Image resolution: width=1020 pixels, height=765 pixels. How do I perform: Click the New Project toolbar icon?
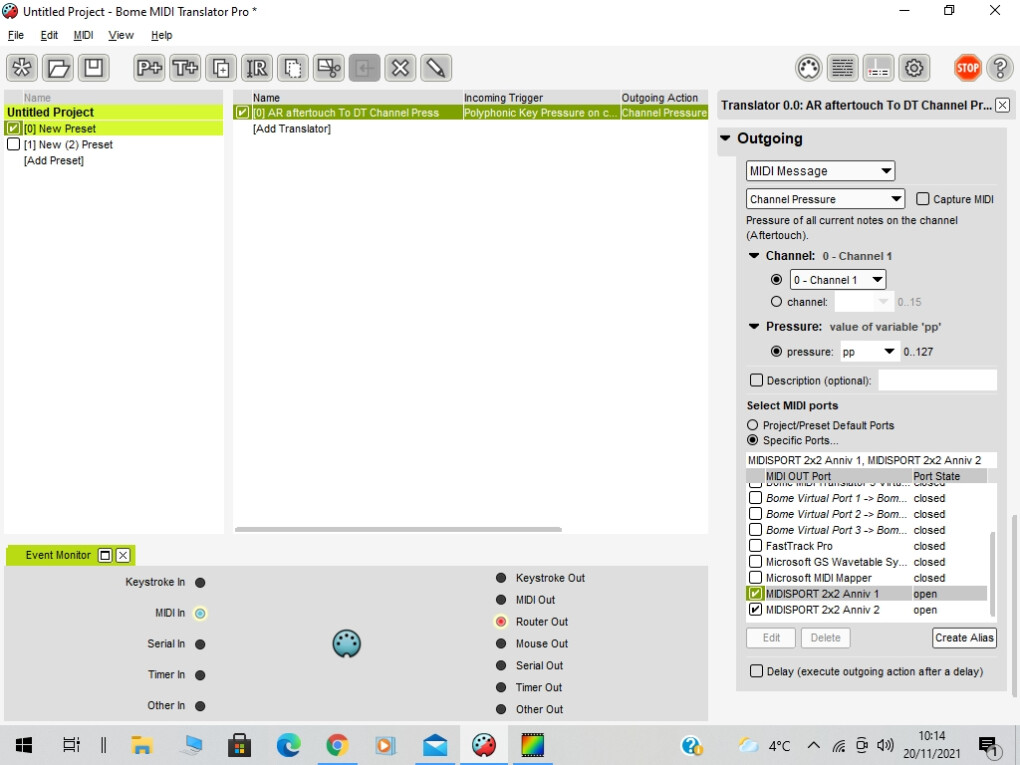click(x=22, y=68)
